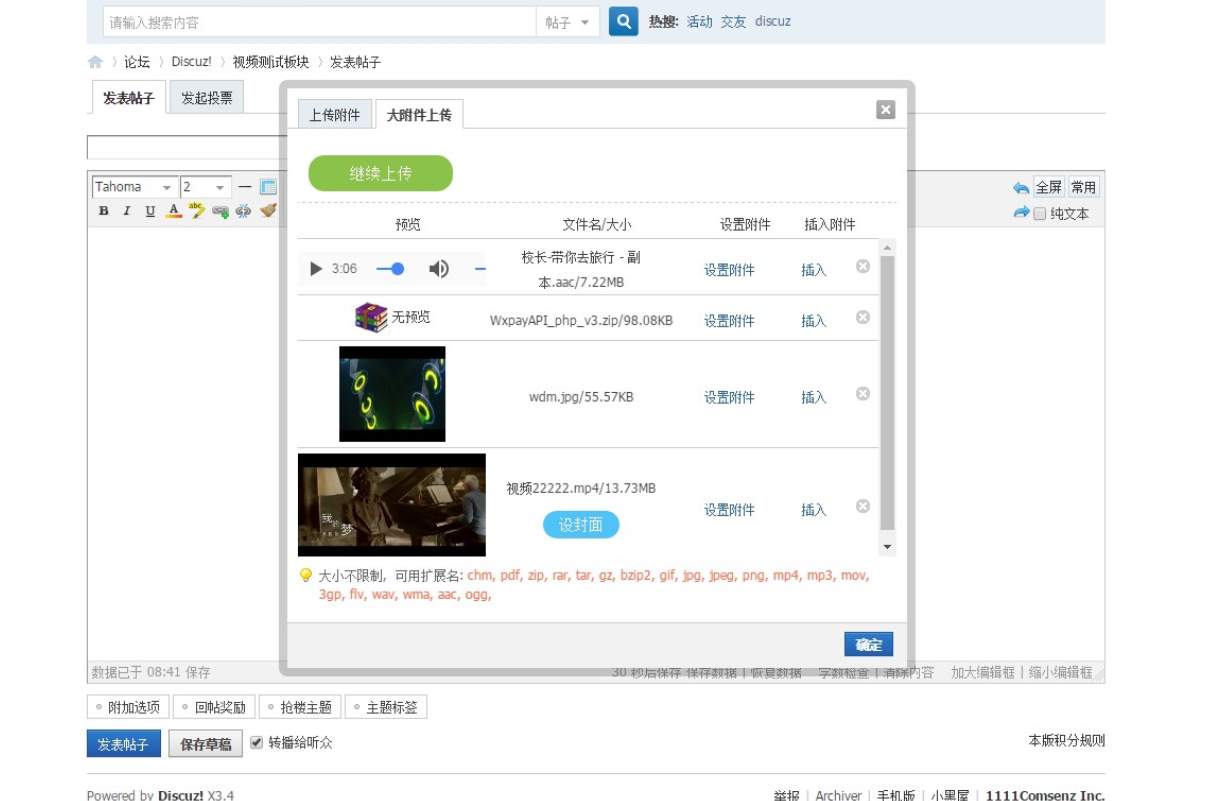Image resolution: width=1215 pixels, height=801 pixels.
Task: Confirm the dialog with 确定
Action: point(868,645)
